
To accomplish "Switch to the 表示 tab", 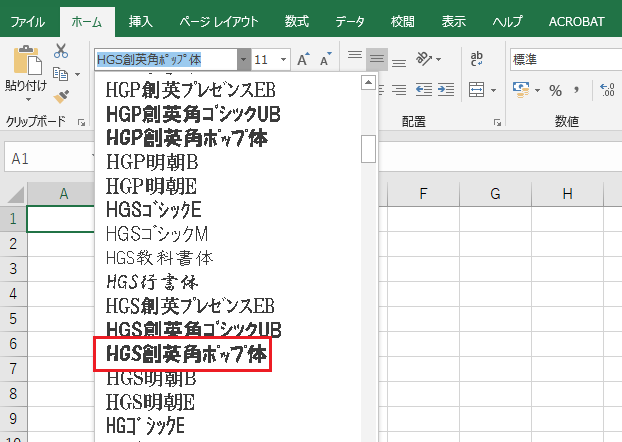I will pyautogui.click(x=453, y=21).
